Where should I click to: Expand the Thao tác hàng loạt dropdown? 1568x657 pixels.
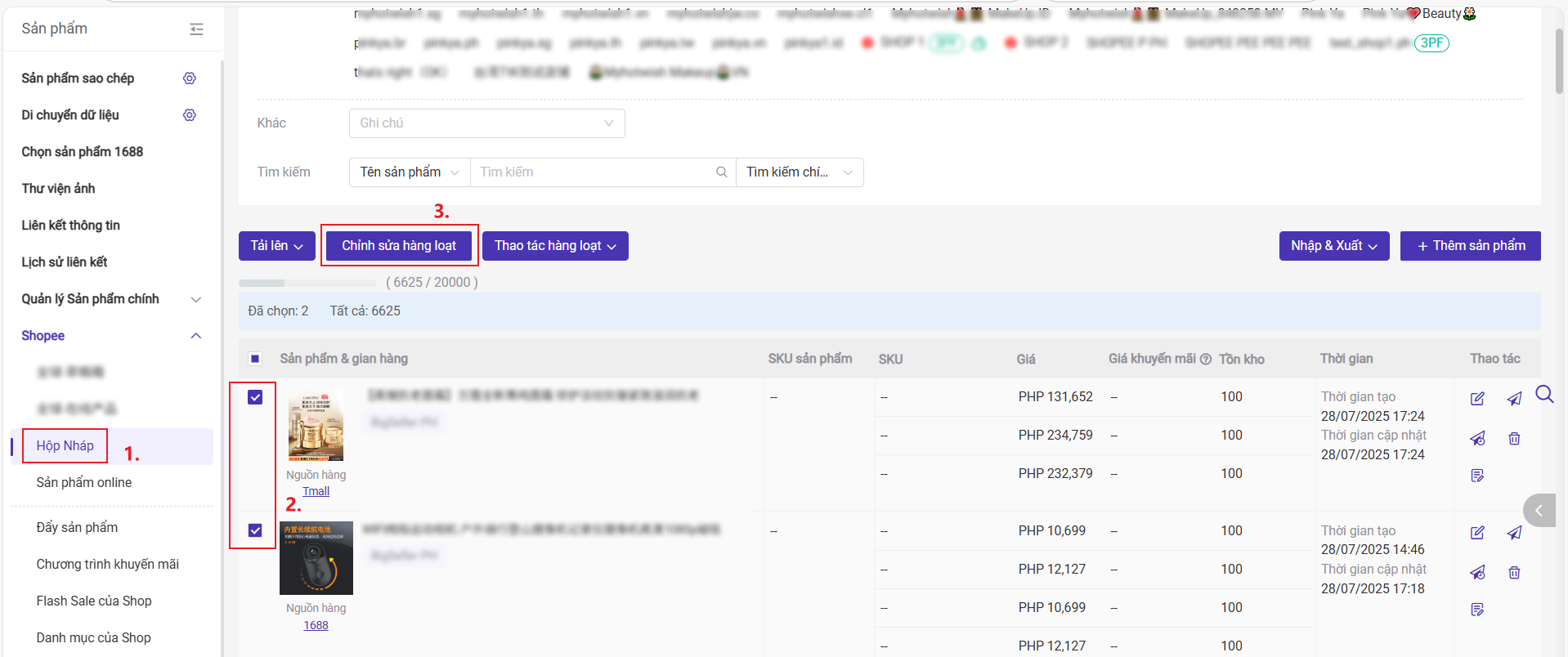(555, 246)
